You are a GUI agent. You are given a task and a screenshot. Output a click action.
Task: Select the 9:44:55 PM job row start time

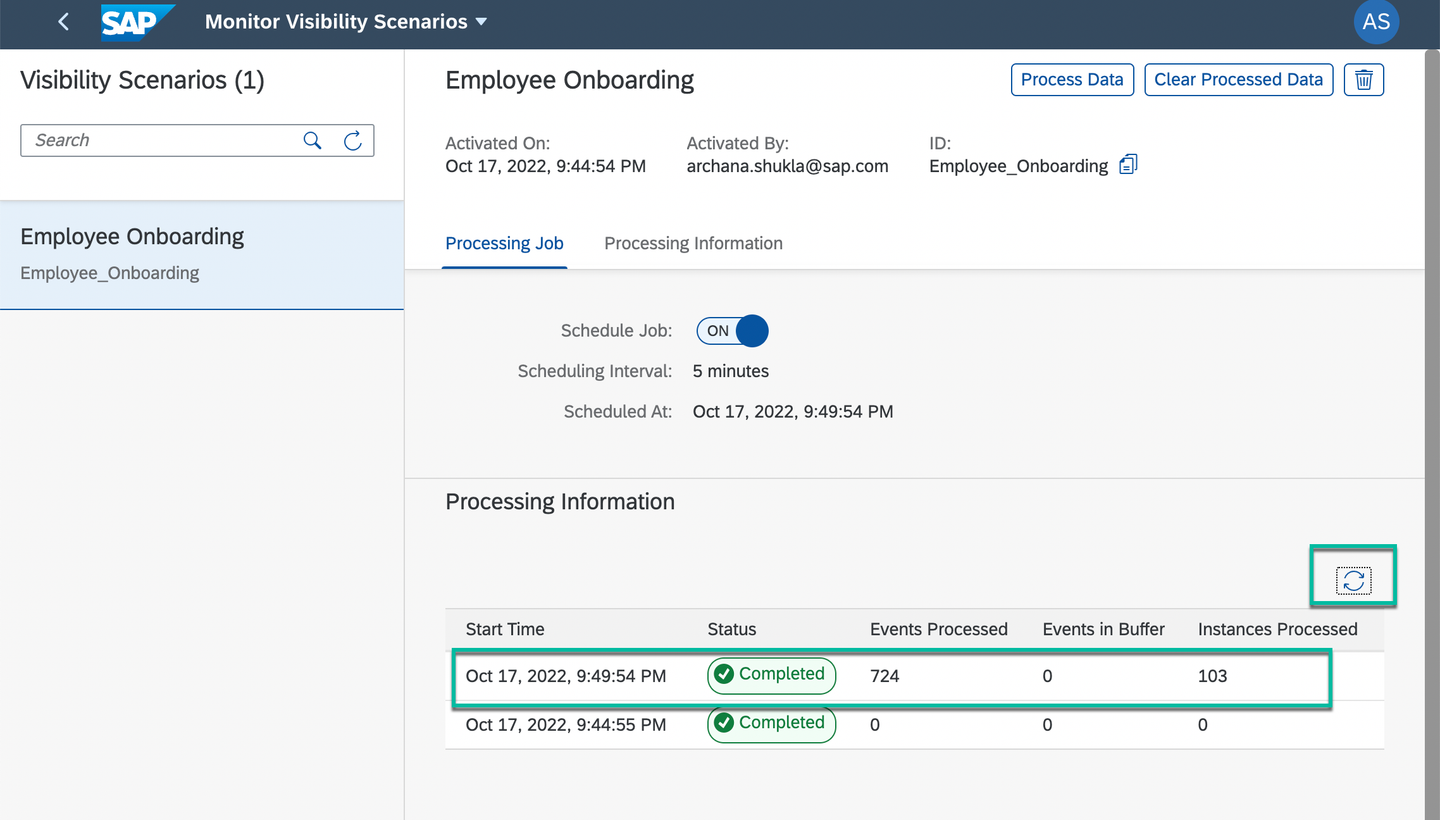click(566, 725)
